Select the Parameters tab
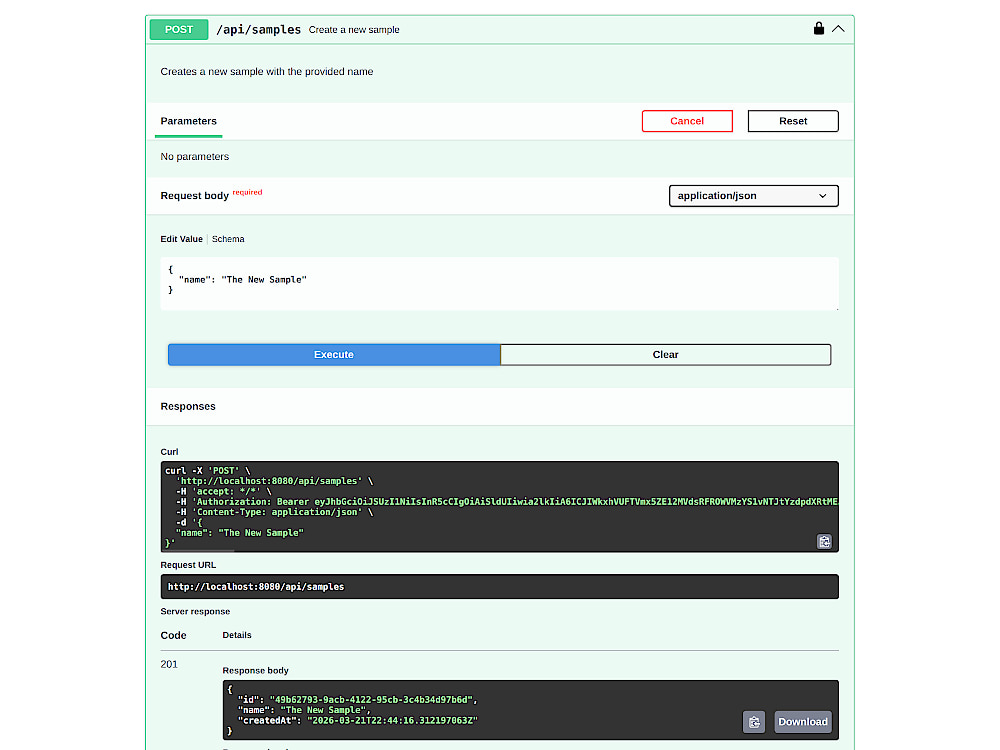 188,121
